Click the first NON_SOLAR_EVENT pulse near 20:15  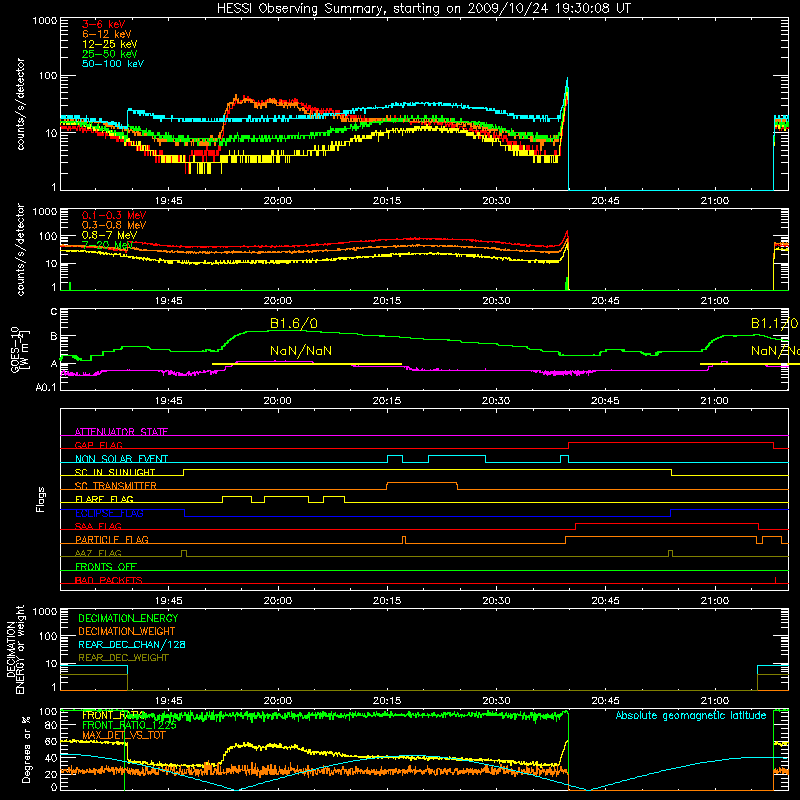tap(395, 456)
